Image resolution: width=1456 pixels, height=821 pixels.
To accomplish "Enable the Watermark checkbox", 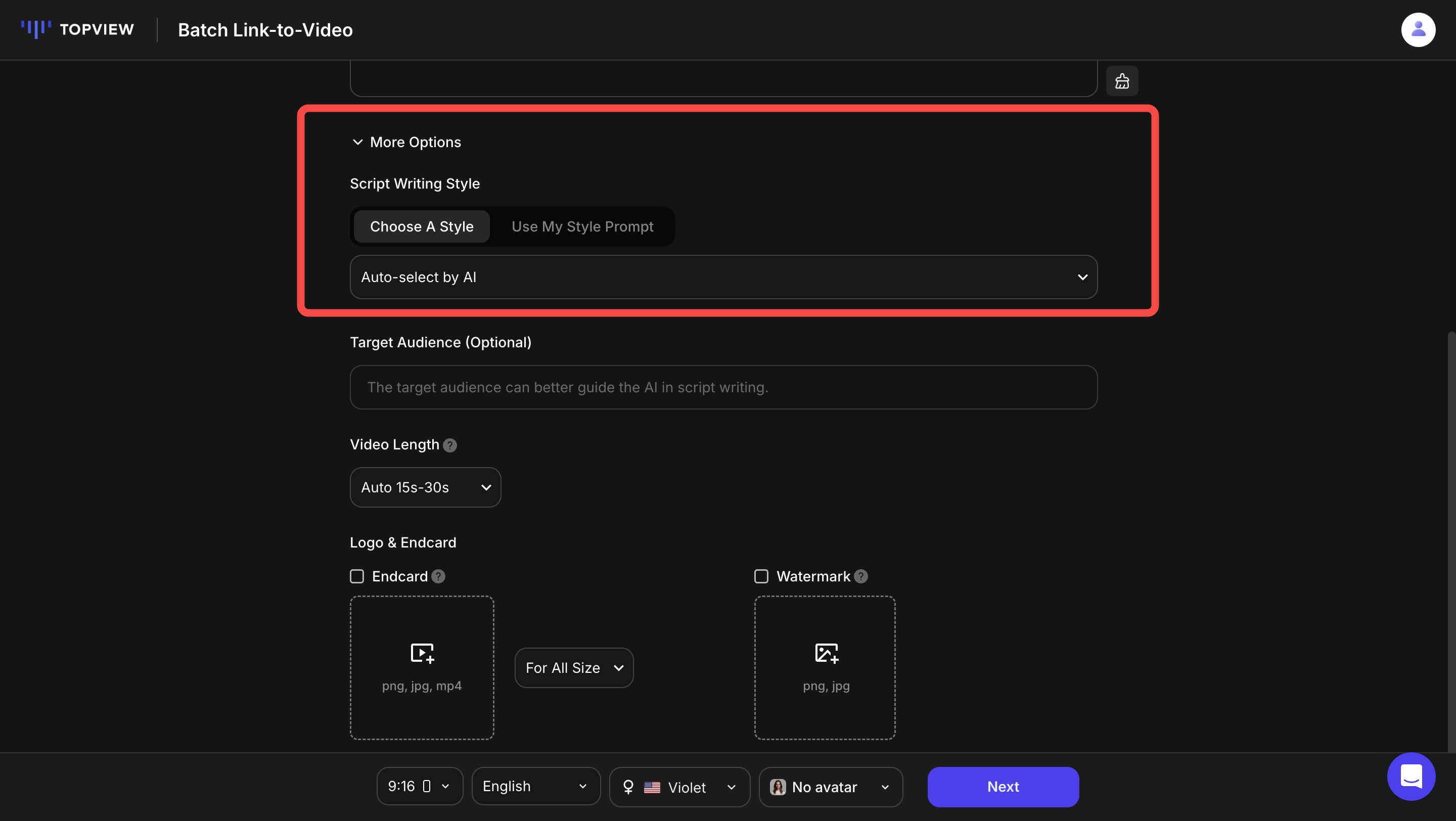I will pyautogui.click(x=761, y=576).
